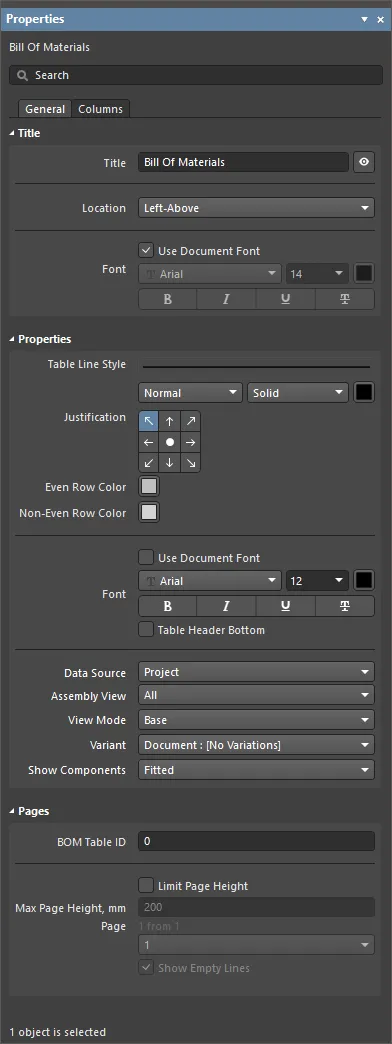The image size is (392, 1044).
Task: Select bottom-left justification arrow
Action: pos(149,463)
